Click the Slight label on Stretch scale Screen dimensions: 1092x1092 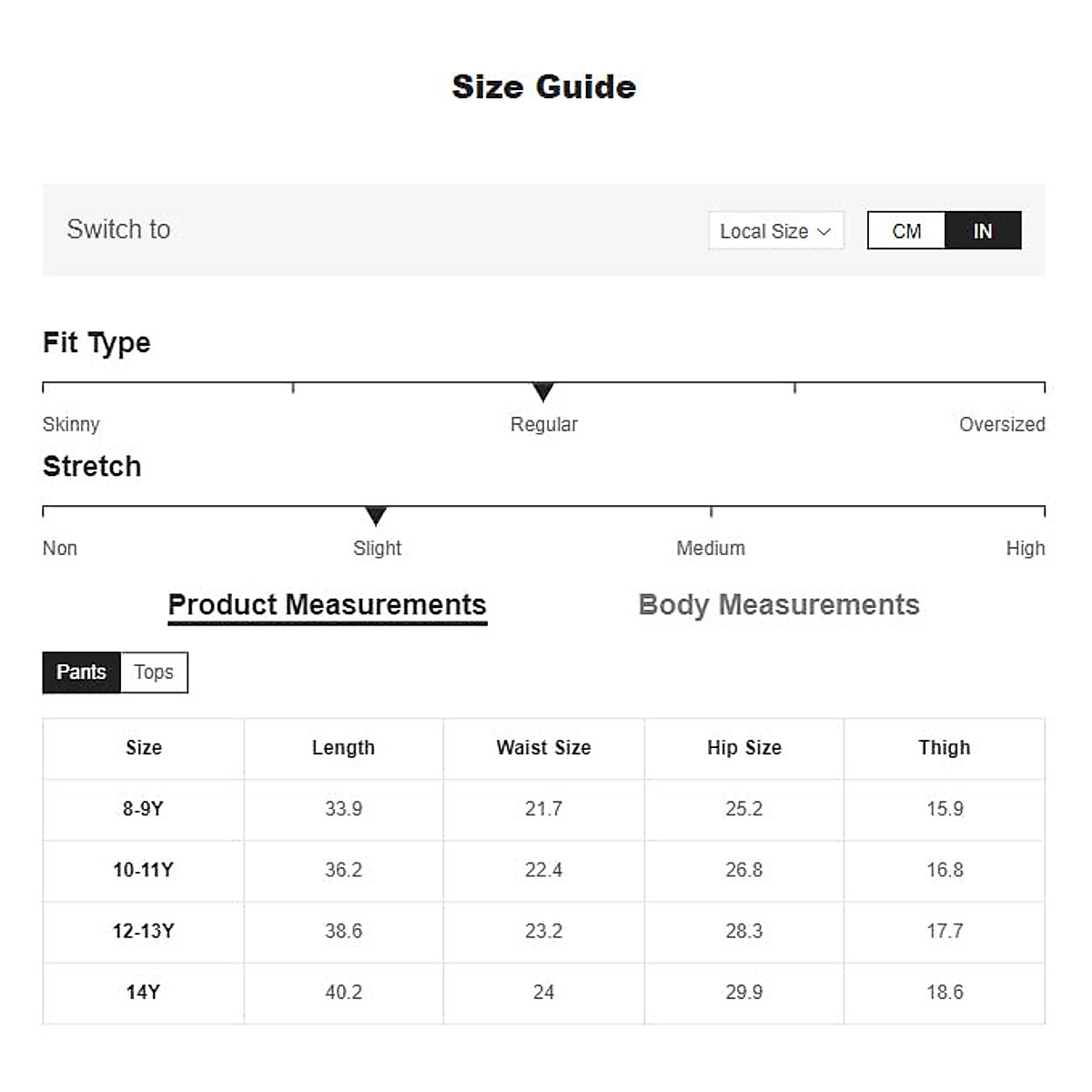coord(377,549)
